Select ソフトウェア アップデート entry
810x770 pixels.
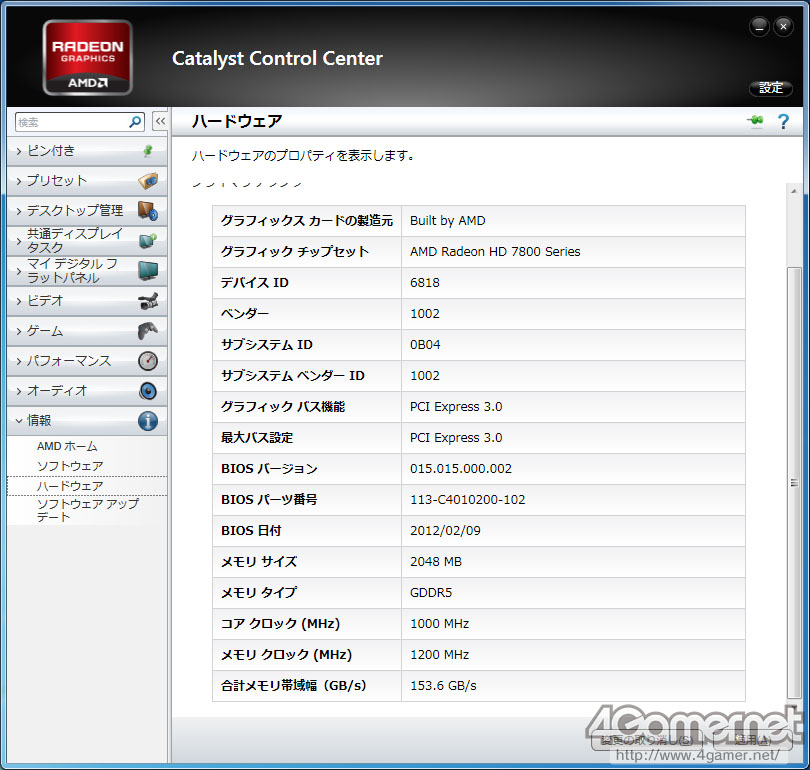coord(87,510)
